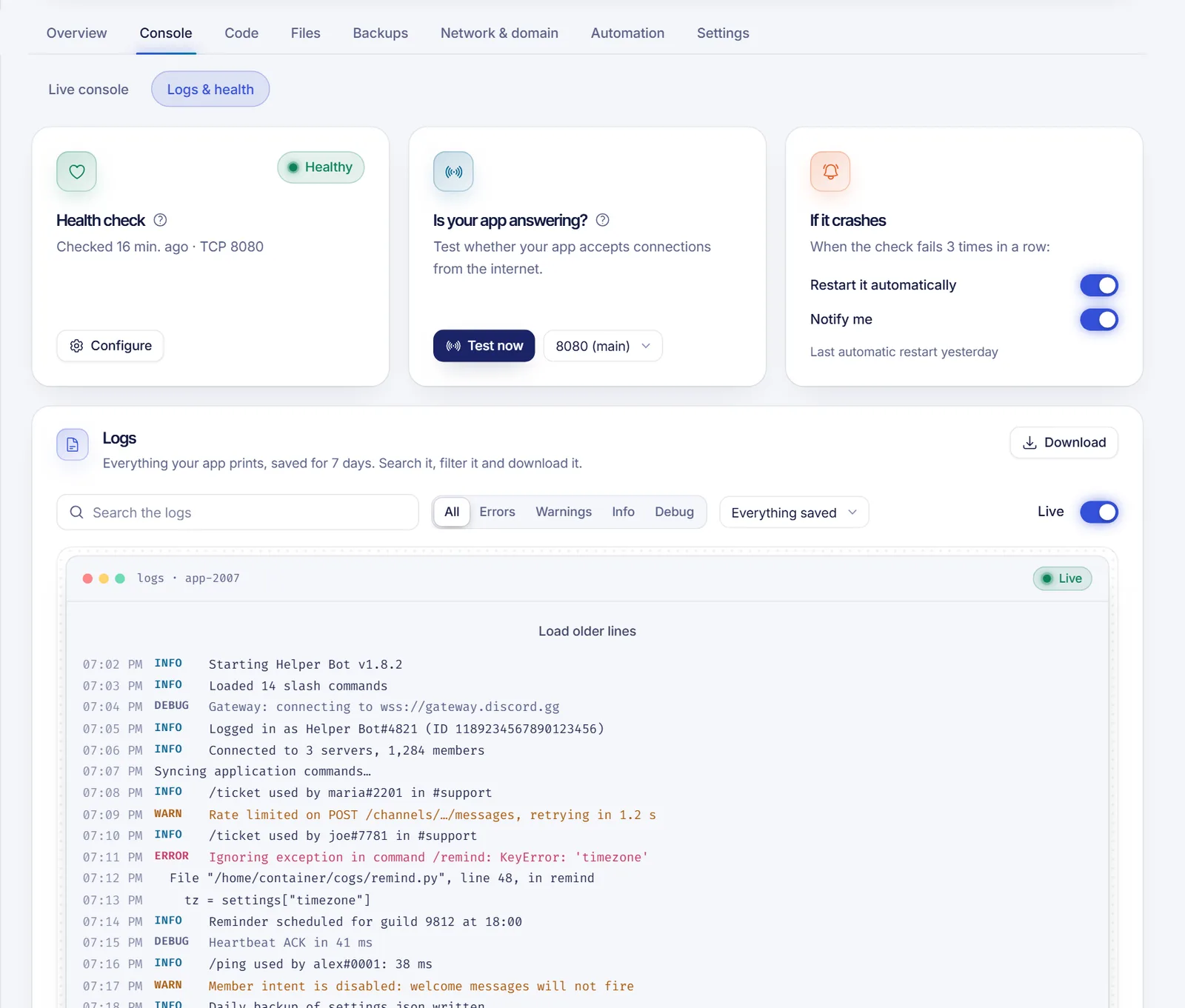Click the orange crash bell icon
The height and width of the screenshot is (1008, 1185).
point(830,172)
